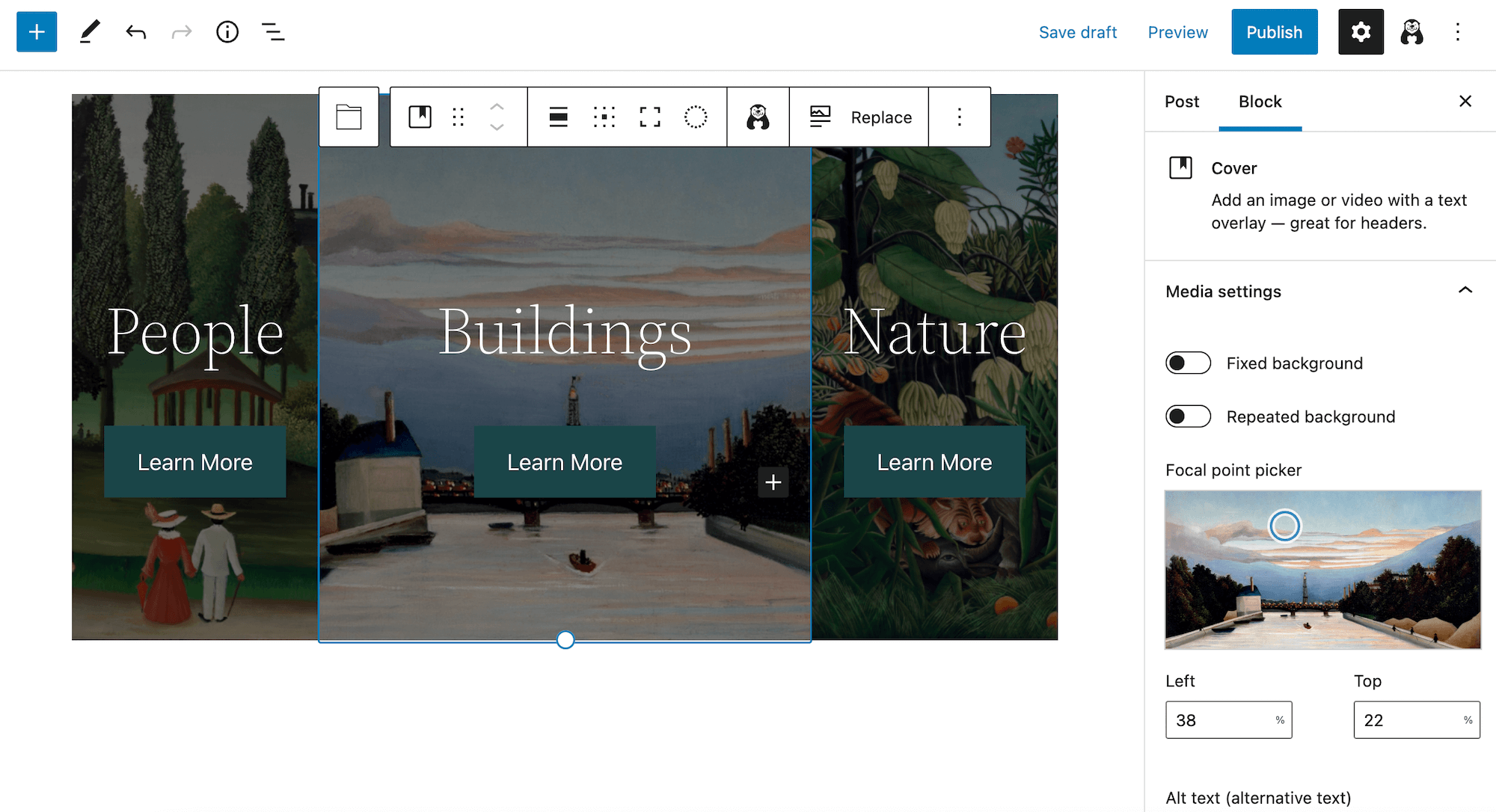Change alignment with the align icon
The image size is (1496, 812).
558,117
